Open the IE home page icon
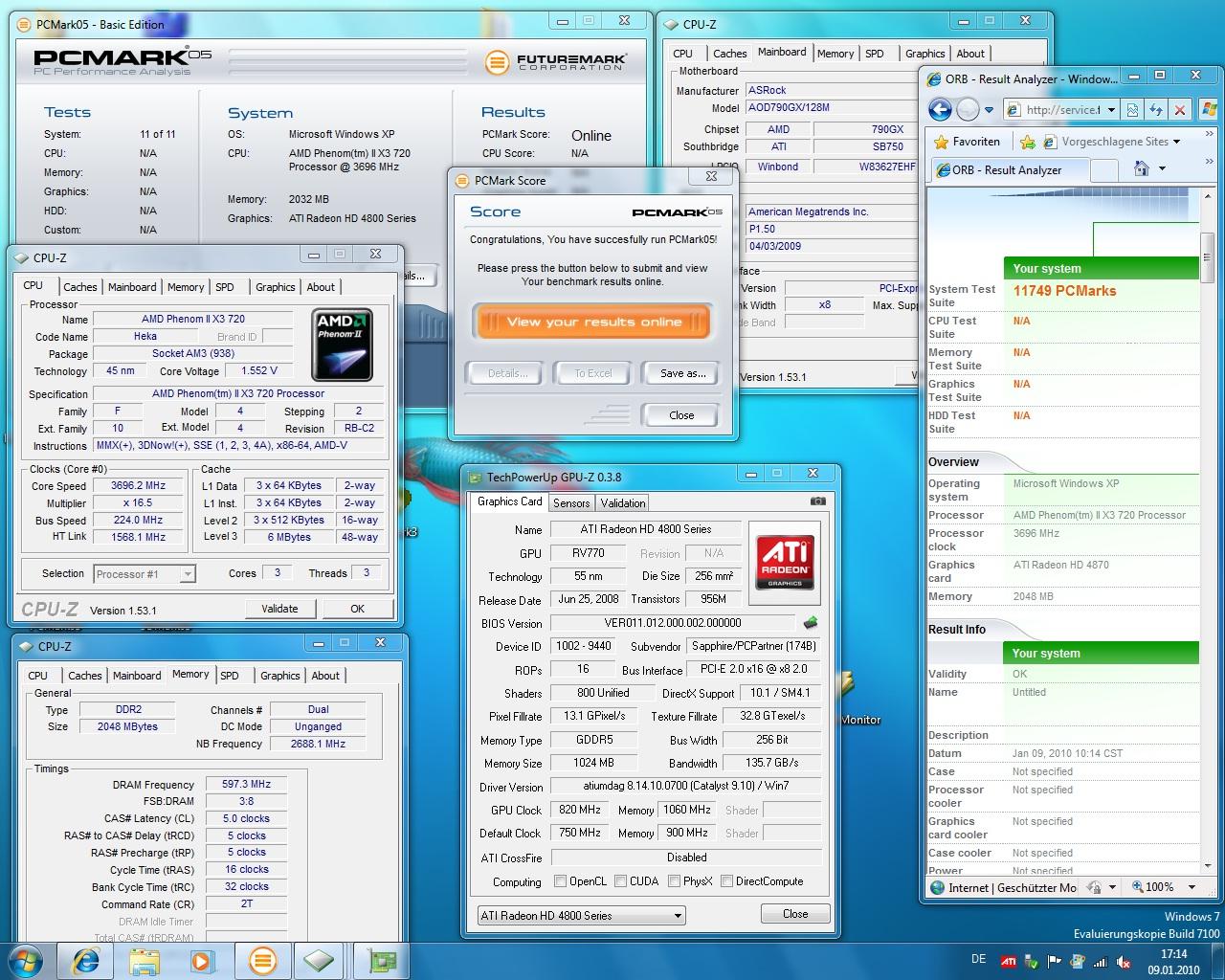 coord(1141,168)
